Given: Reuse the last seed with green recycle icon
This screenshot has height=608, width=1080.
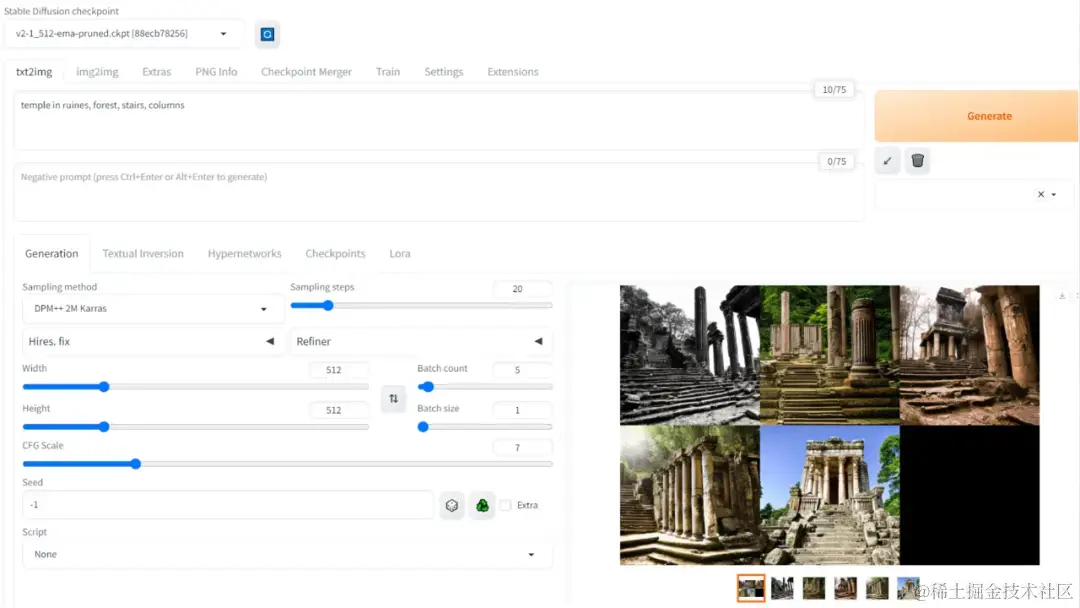Looking at the screenshot, I should coord(482,505).
